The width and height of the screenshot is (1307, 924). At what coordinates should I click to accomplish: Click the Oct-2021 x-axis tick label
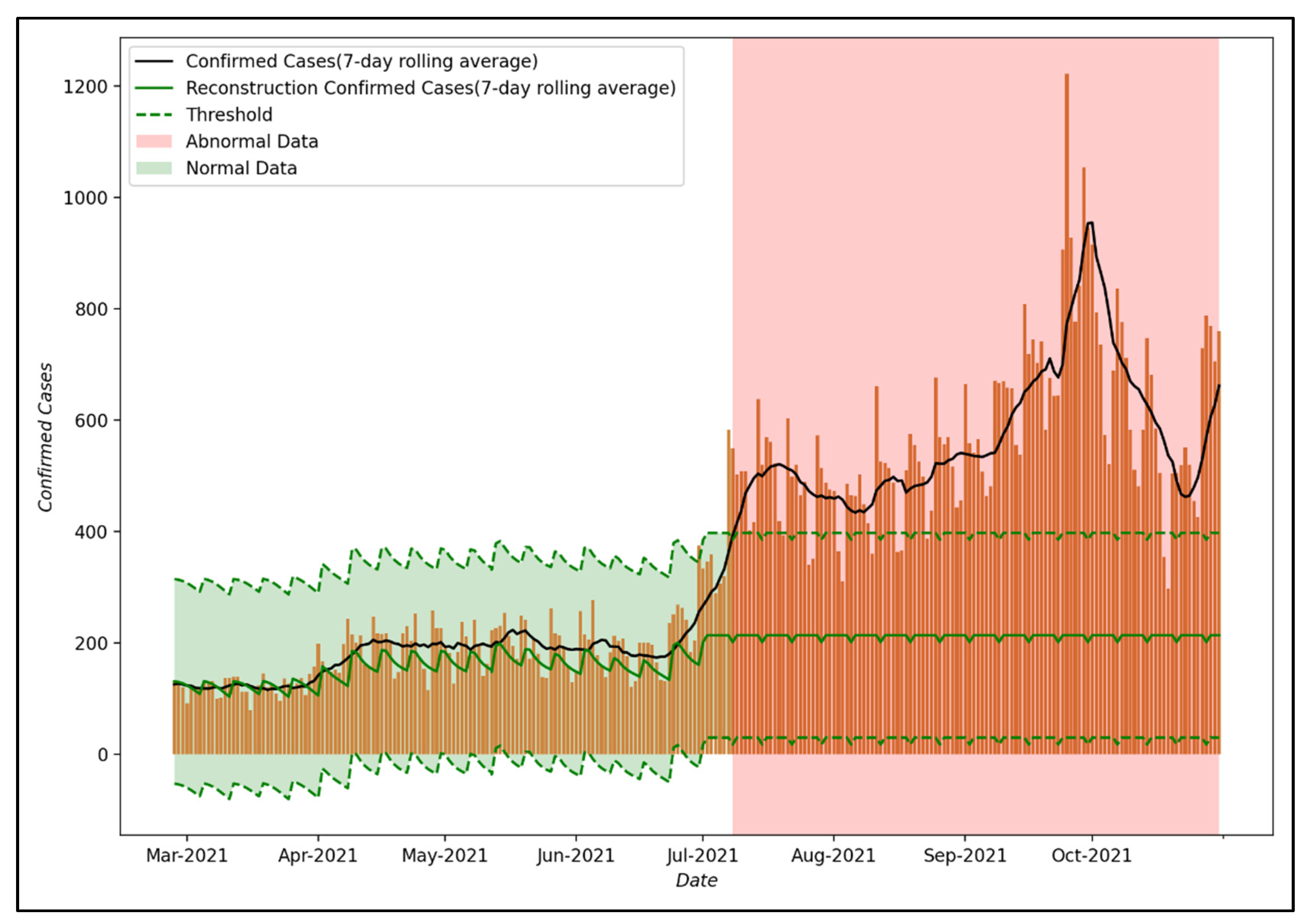tap(1091, 855)
